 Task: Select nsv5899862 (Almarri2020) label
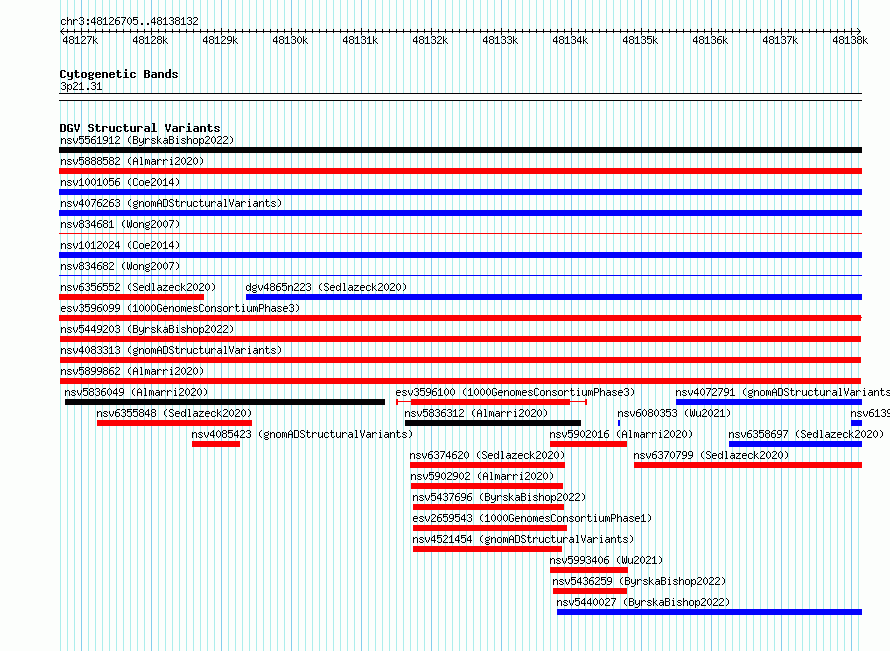(132, 371)
